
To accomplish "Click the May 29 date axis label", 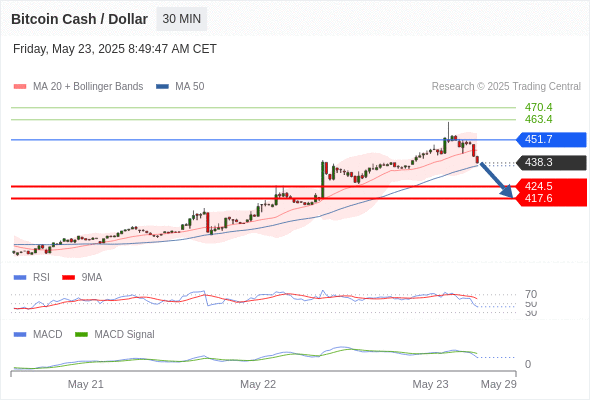I will click(499, 384).
